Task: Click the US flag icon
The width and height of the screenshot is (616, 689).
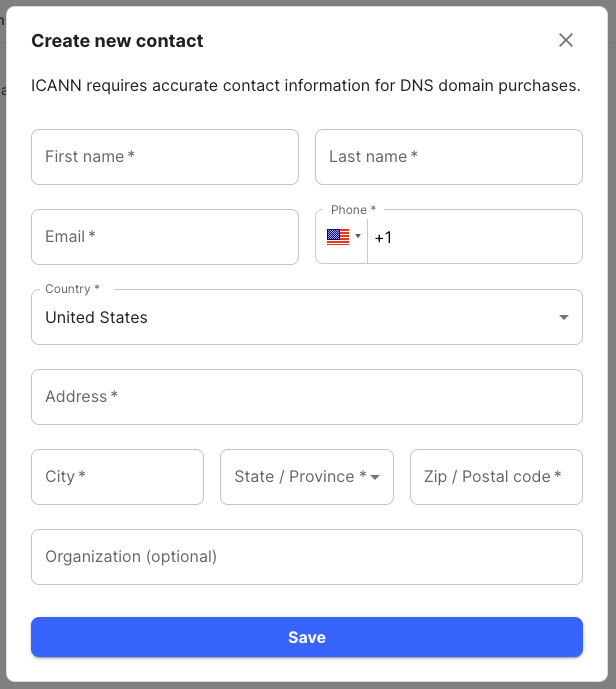Action: (337, 237)
